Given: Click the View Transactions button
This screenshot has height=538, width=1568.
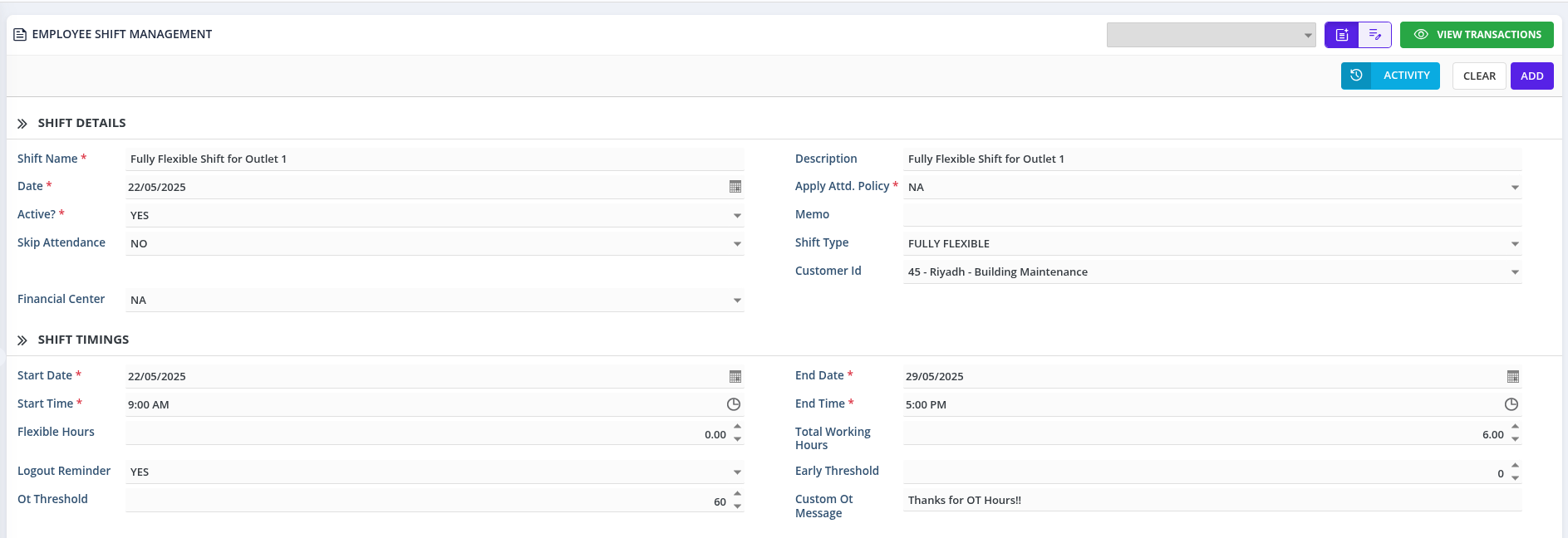Looking at the screenshot, I should (1477, 35).
